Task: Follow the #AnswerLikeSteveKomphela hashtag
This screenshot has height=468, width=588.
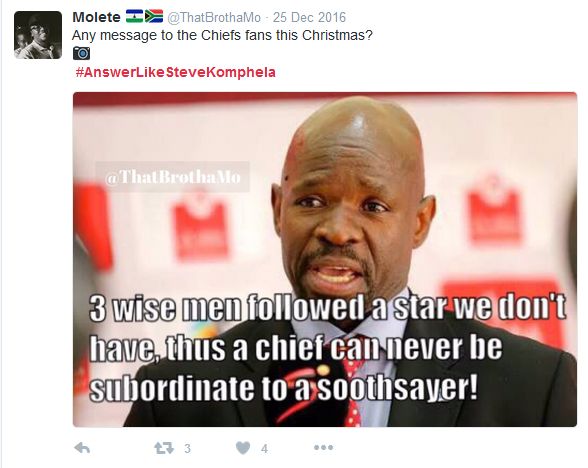Action: pyautogui.click(x=176, y=72)
